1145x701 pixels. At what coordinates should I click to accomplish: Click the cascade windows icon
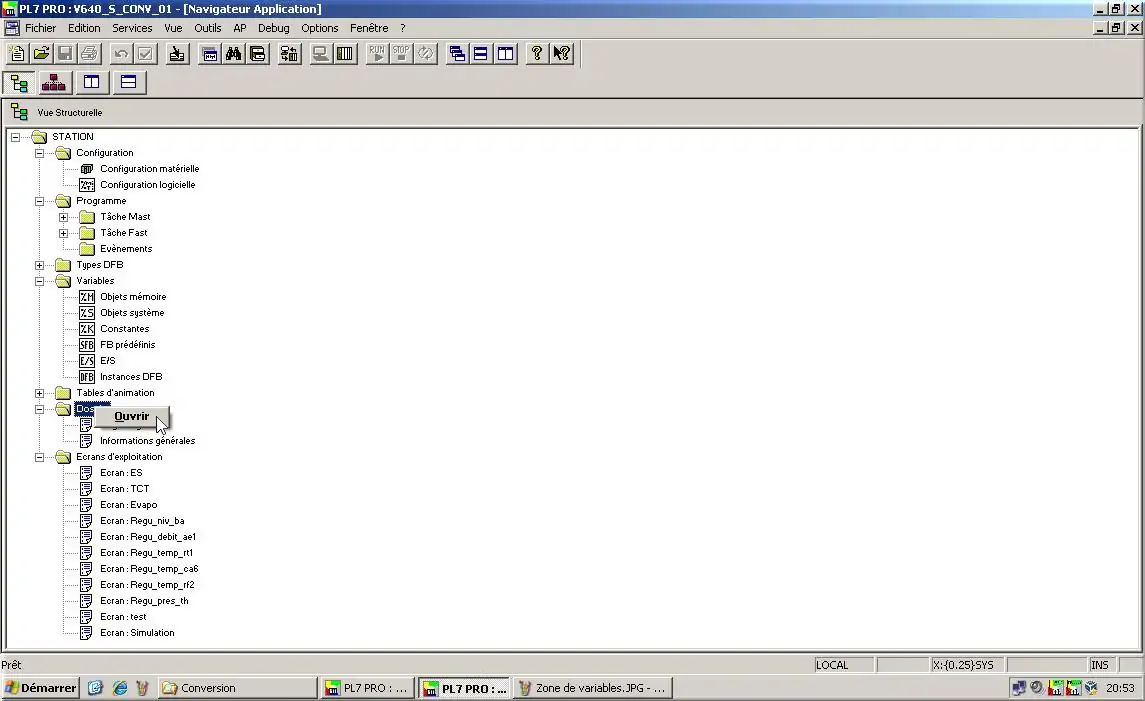click(x=457, y=53)
